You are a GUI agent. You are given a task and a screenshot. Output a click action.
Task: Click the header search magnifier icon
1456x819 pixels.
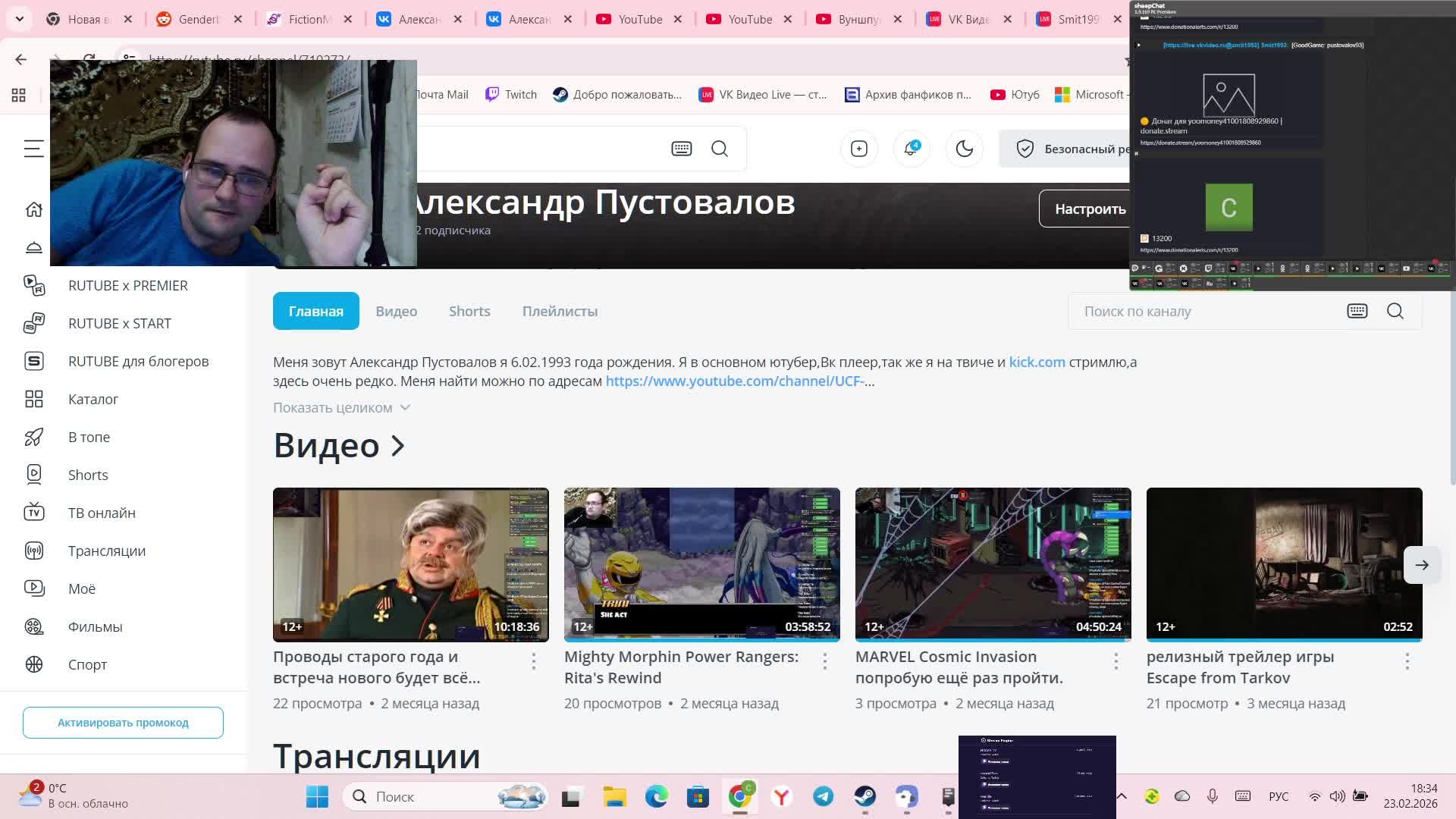coord(719,149)
